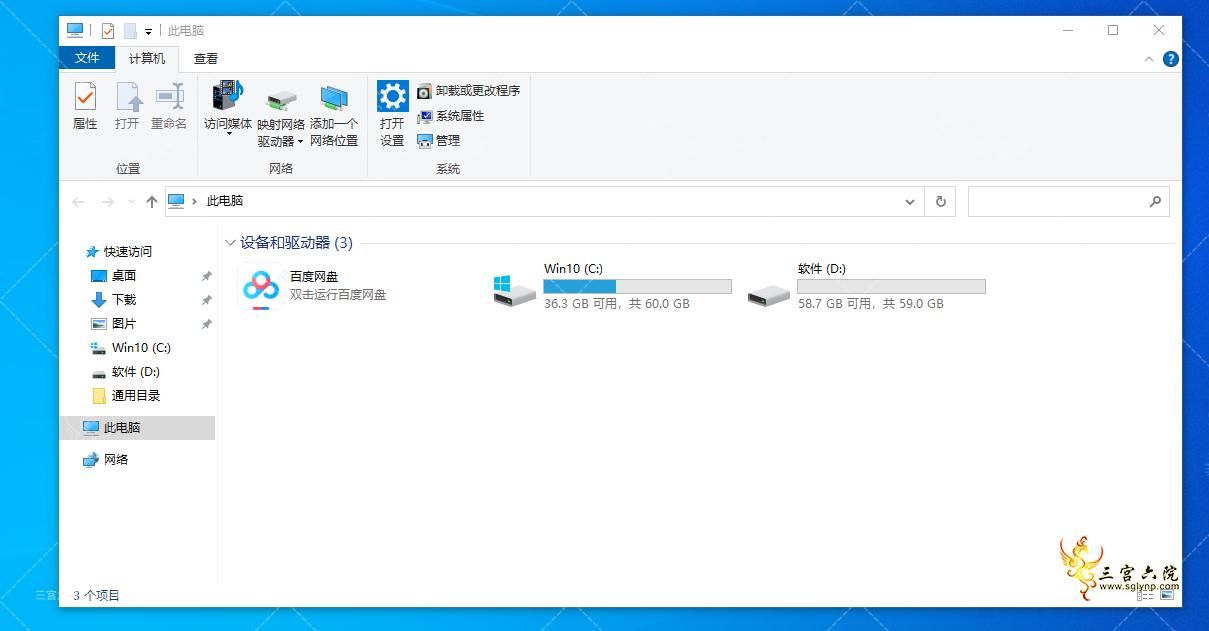Click the search magnifier icon
The width and height of the screenshot is (1209, 631).
1155,201
